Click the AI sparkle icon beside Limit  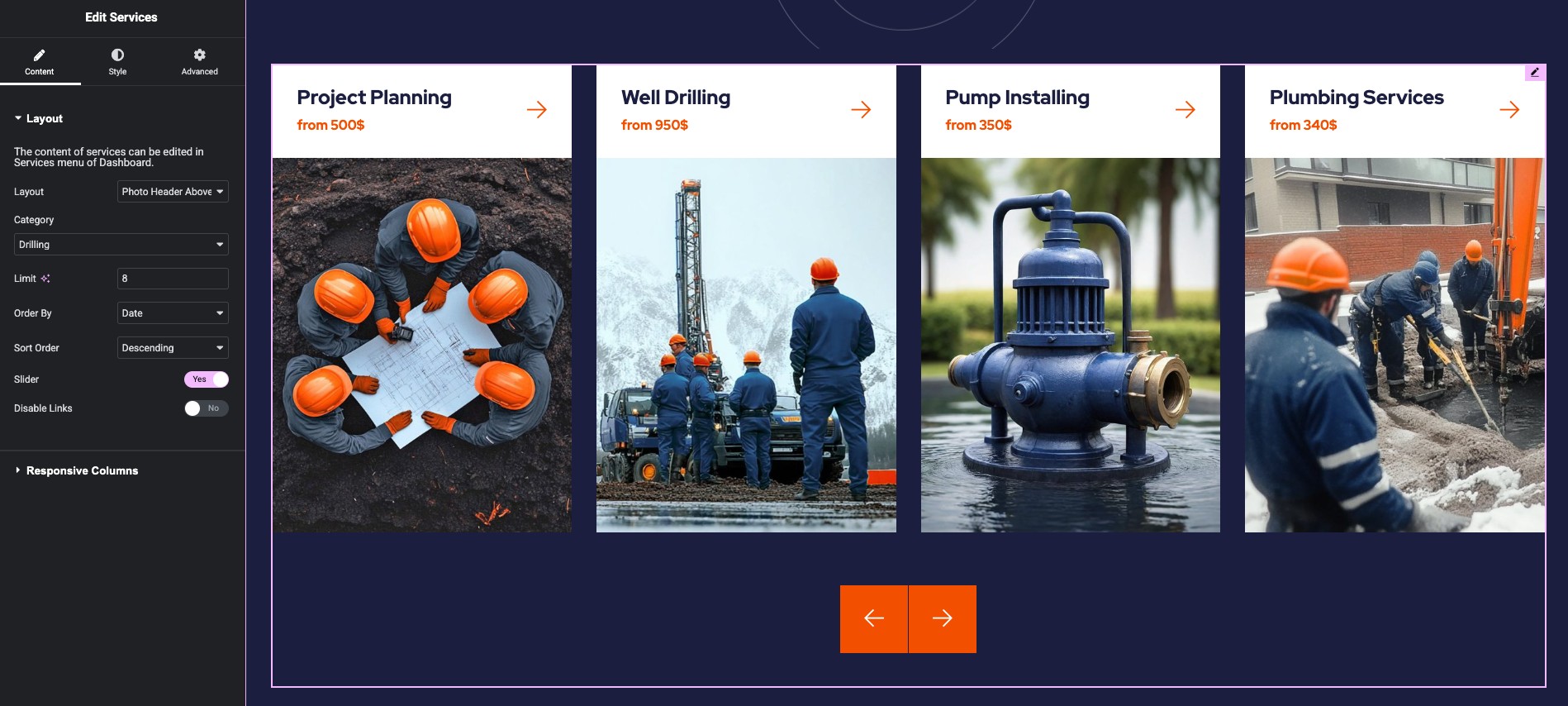[x=45, y=279]
